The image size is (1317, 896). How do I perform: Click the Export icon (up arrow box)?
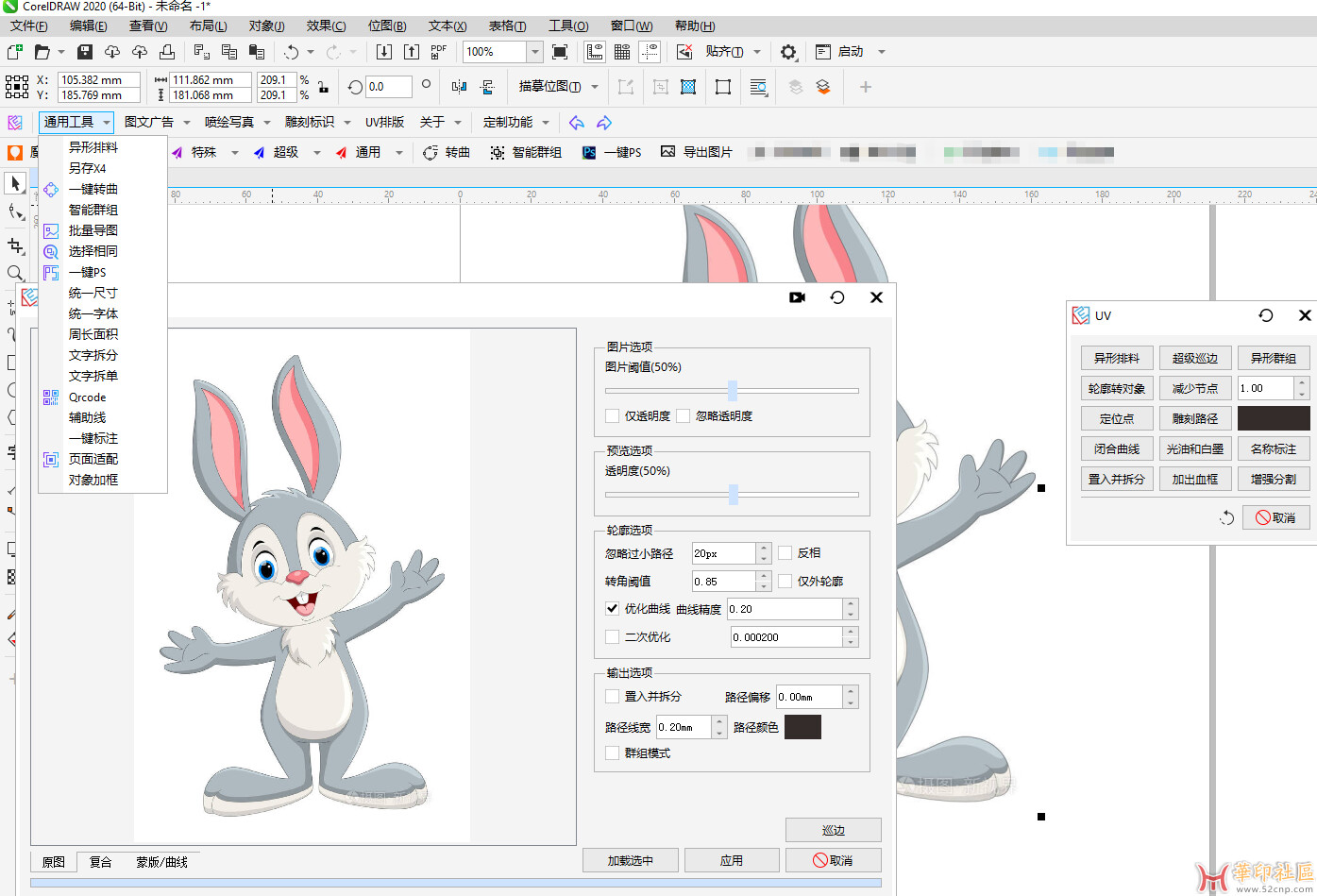click(412, 52)
